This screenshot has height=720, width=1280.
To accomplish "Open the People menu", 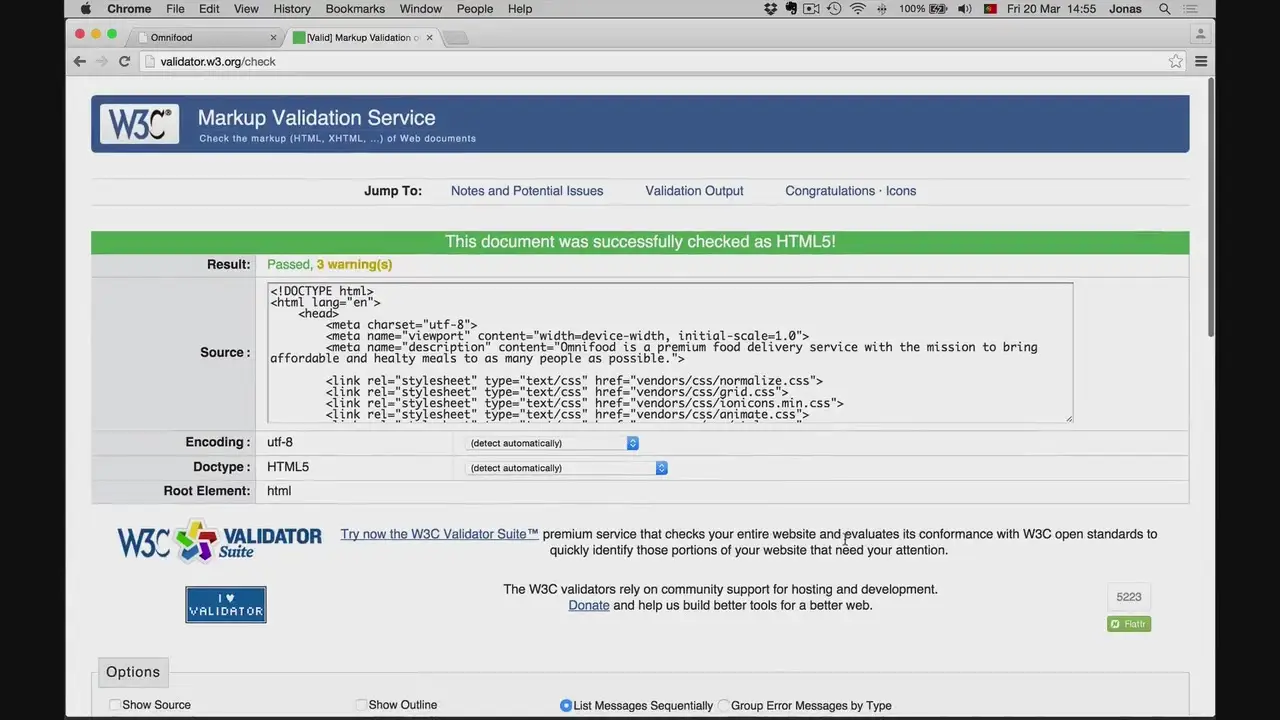I will (x=475, y=9).
